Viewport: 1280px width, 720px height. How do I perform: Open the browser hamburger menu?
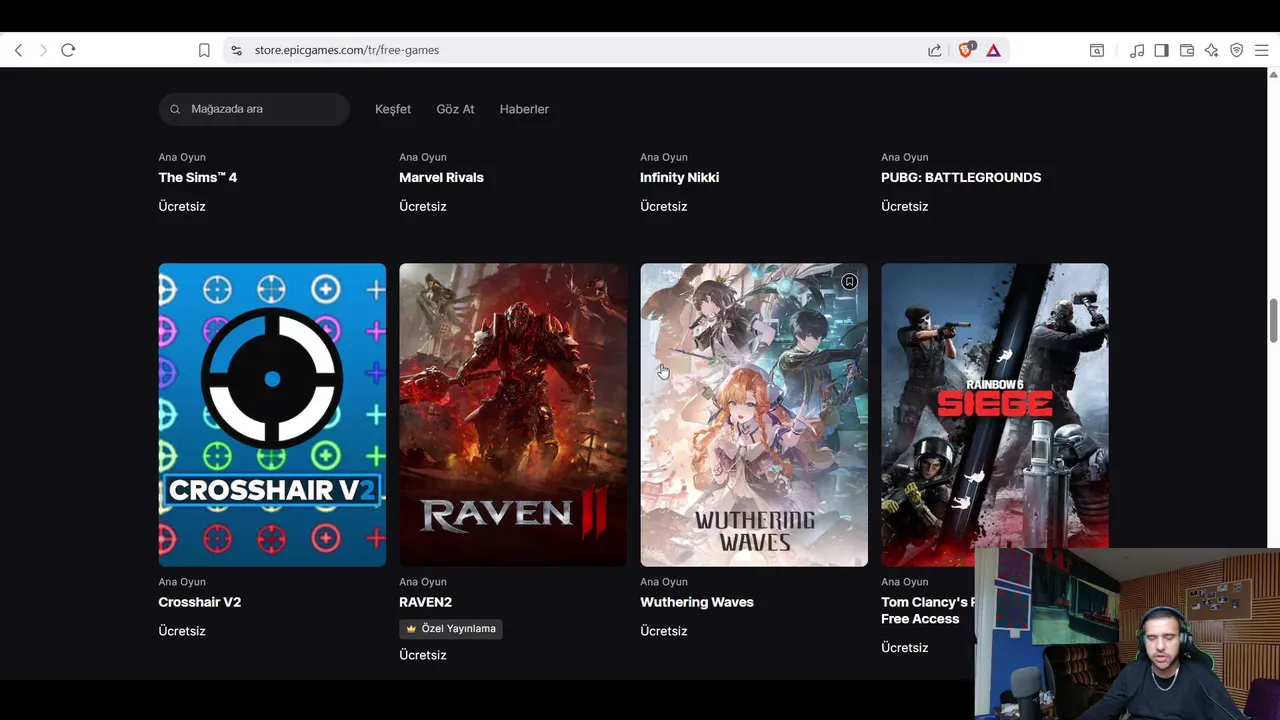[x=1262, y=50]
